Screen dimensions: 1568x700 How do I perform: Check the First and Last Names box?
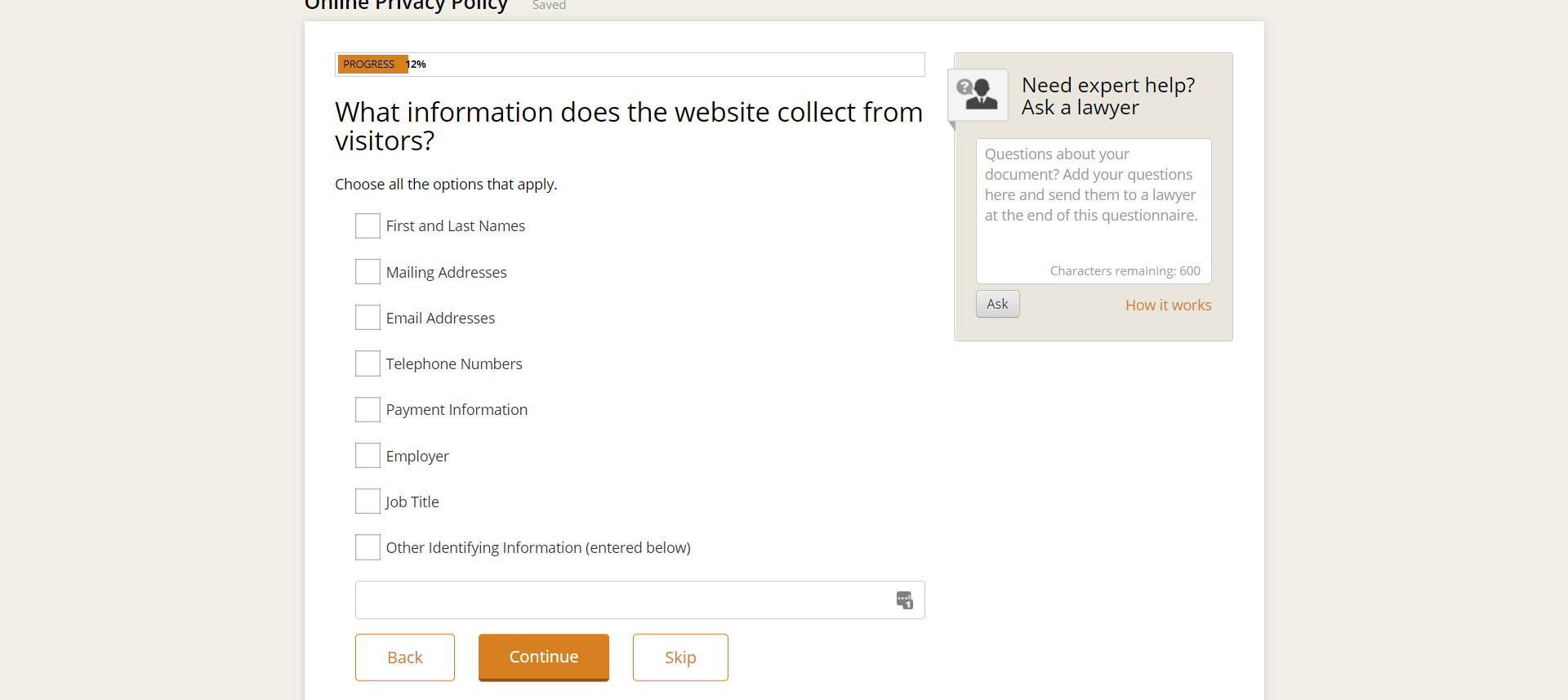tap(367, 226)
